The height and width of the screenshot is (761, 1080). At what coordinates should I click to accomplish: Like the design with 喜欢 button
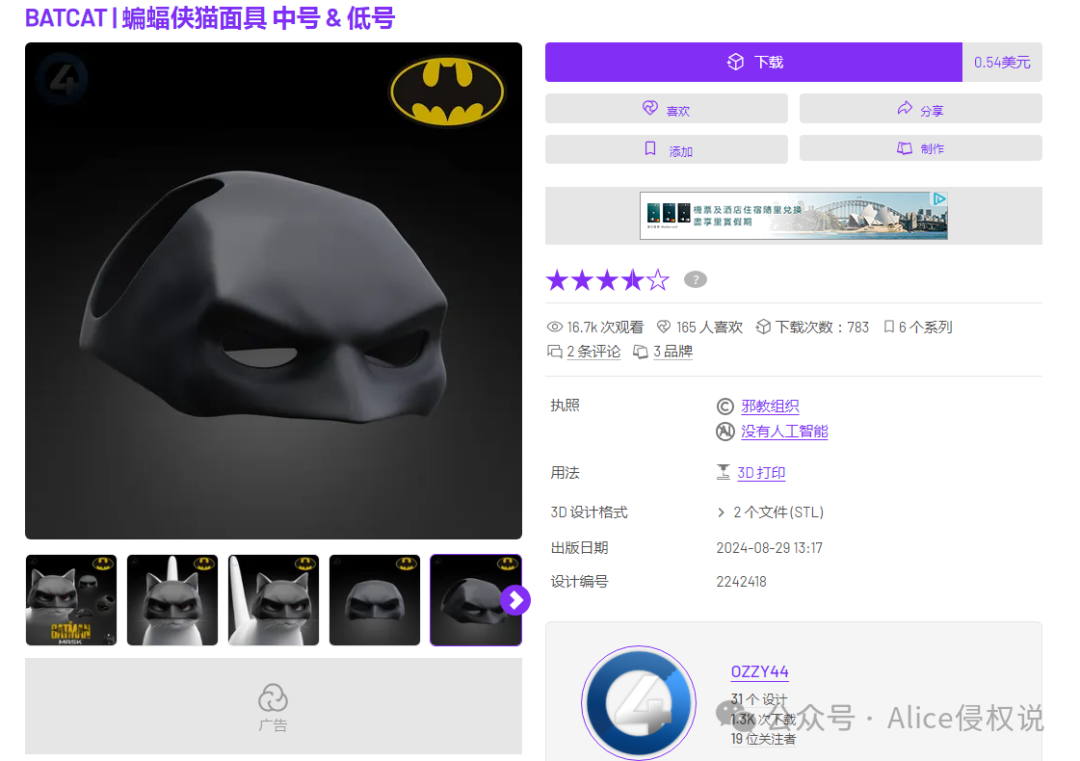pyautogui.click(x=666, y=109)
